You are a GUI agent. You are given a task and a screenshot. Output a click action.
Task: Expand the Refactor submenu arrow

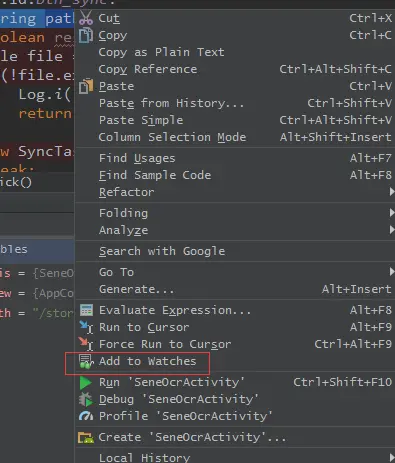coord(392,192)
